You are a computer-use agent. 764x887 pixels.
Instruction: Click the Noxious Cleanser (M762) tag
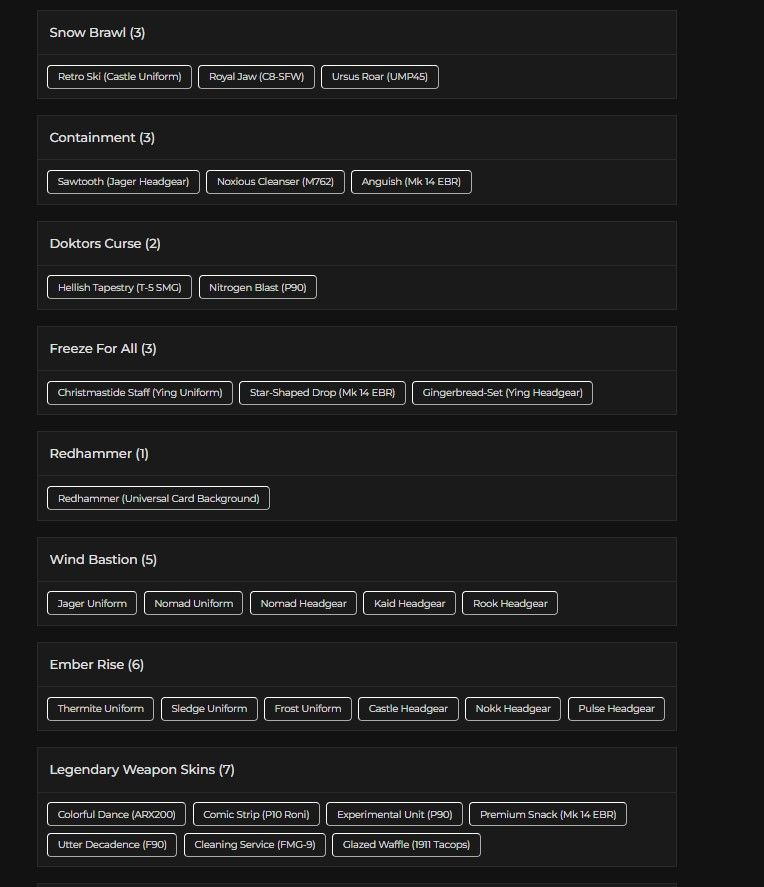275,182
